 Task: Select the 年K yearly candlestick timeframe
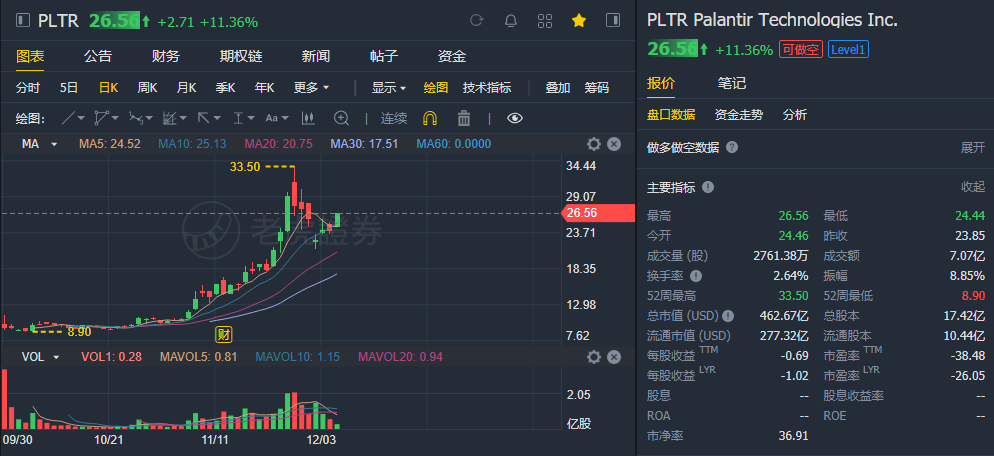pyautogui.click(x=264, y=88)
